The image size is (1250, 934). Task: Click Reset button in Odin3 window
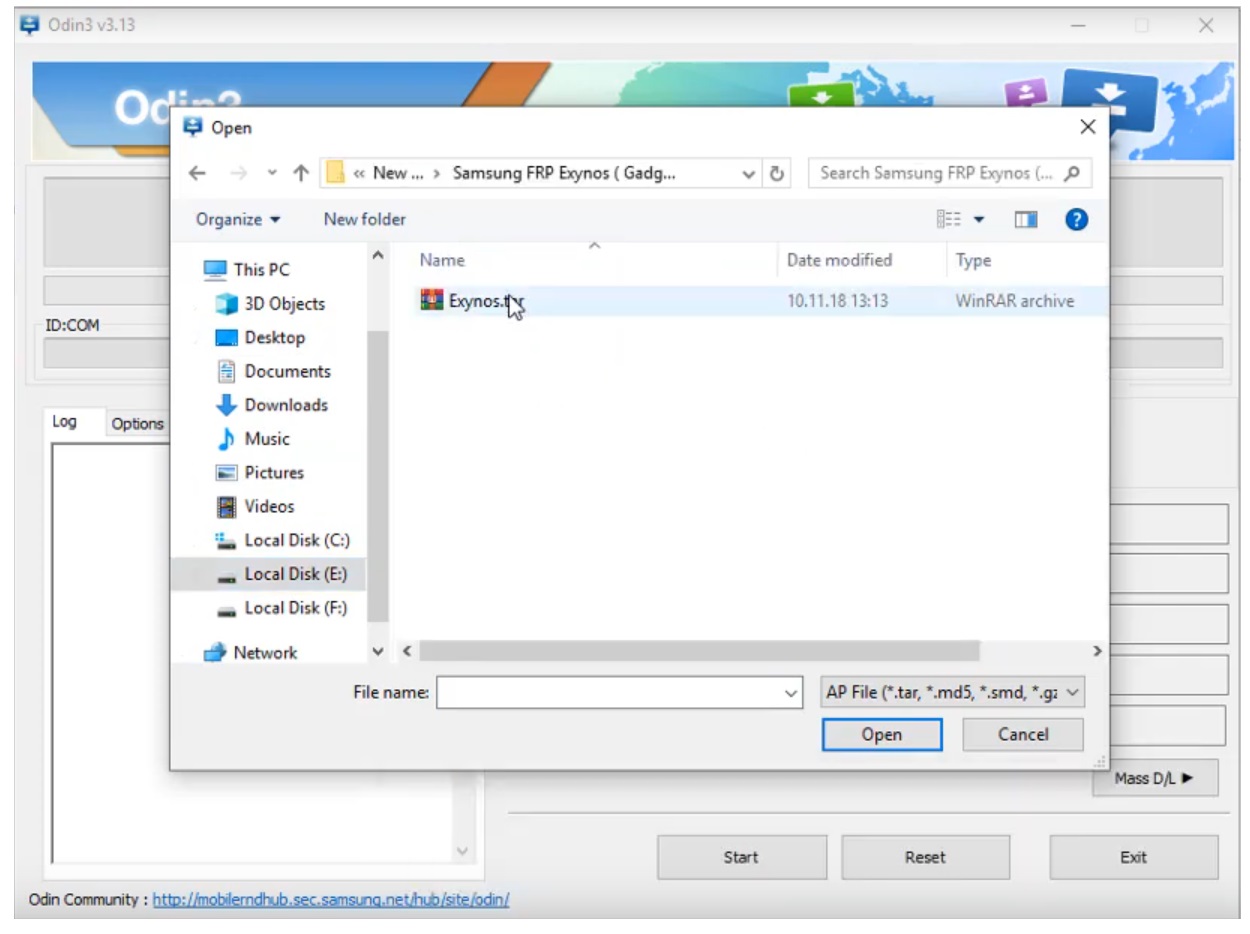[925, 857]
